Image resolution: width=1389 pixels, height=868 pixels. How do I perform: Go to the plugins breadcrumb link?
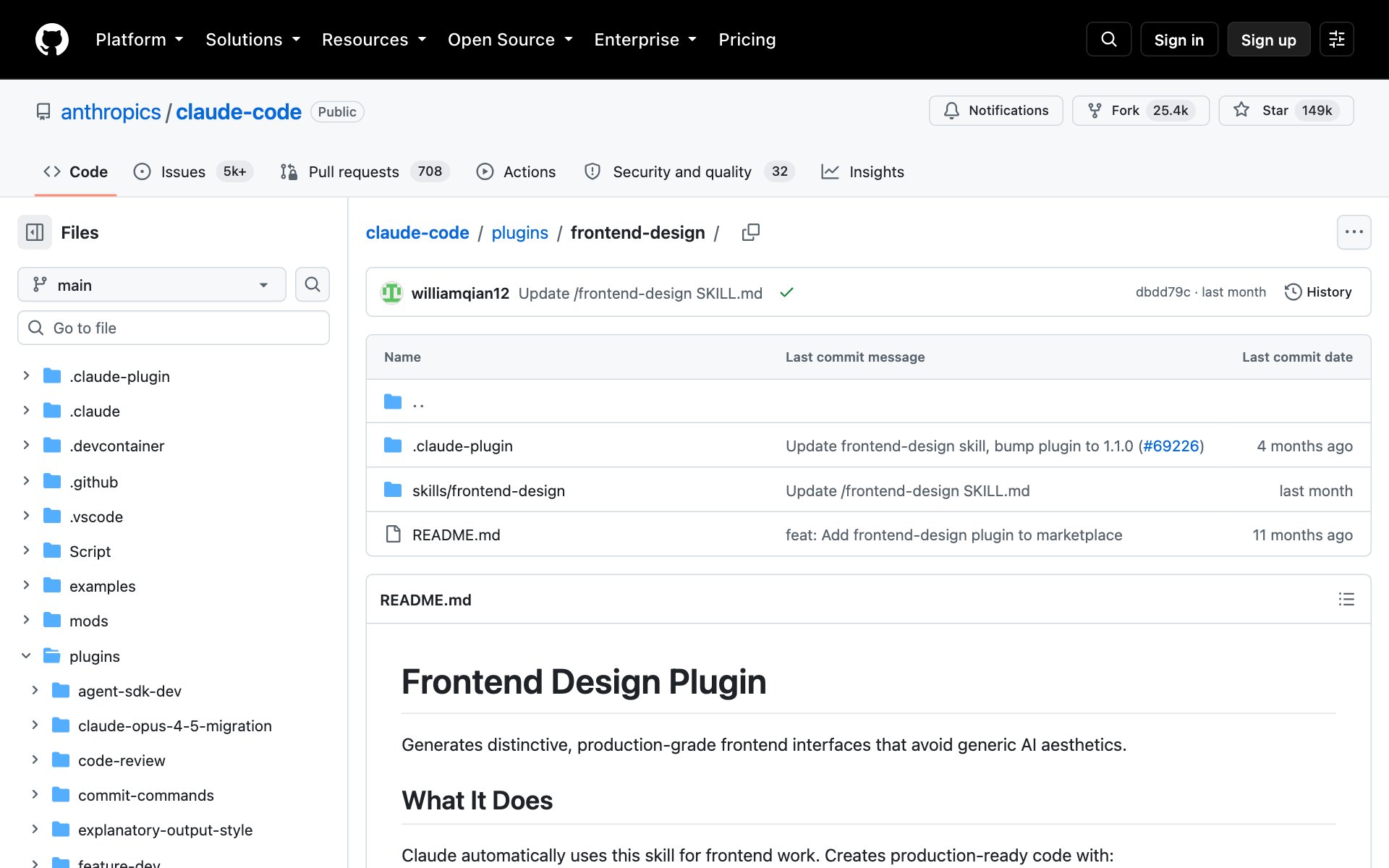(519, 232)
